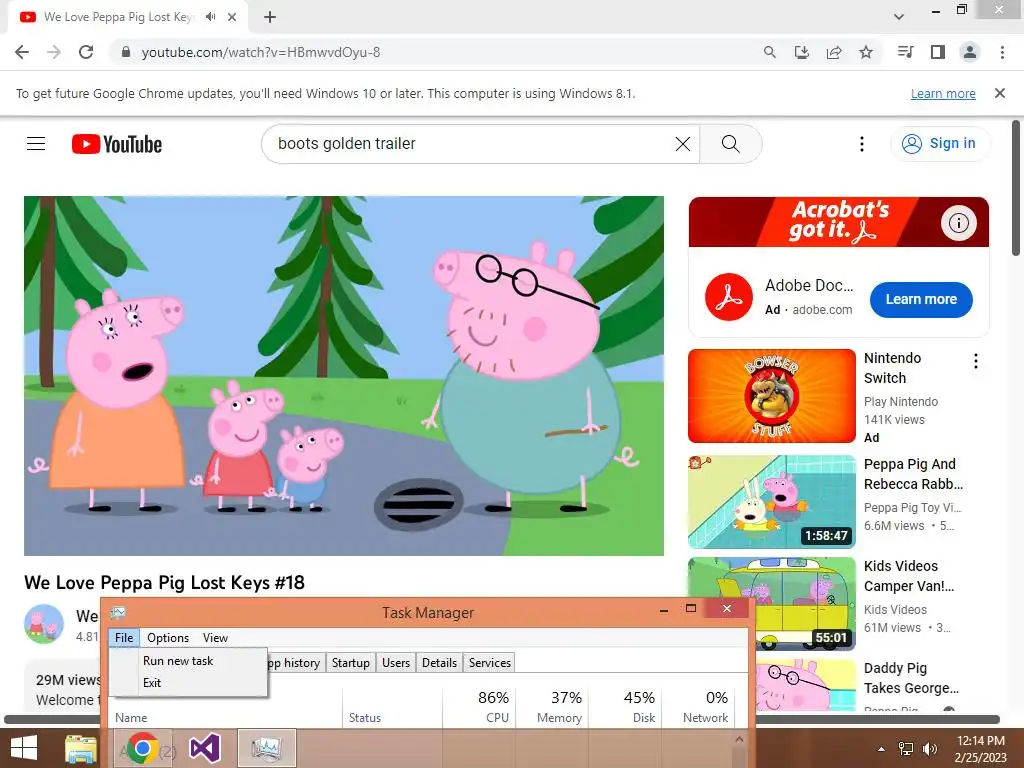
Task: Sort by the CPU column header
Action: click(x=479, y=707)
